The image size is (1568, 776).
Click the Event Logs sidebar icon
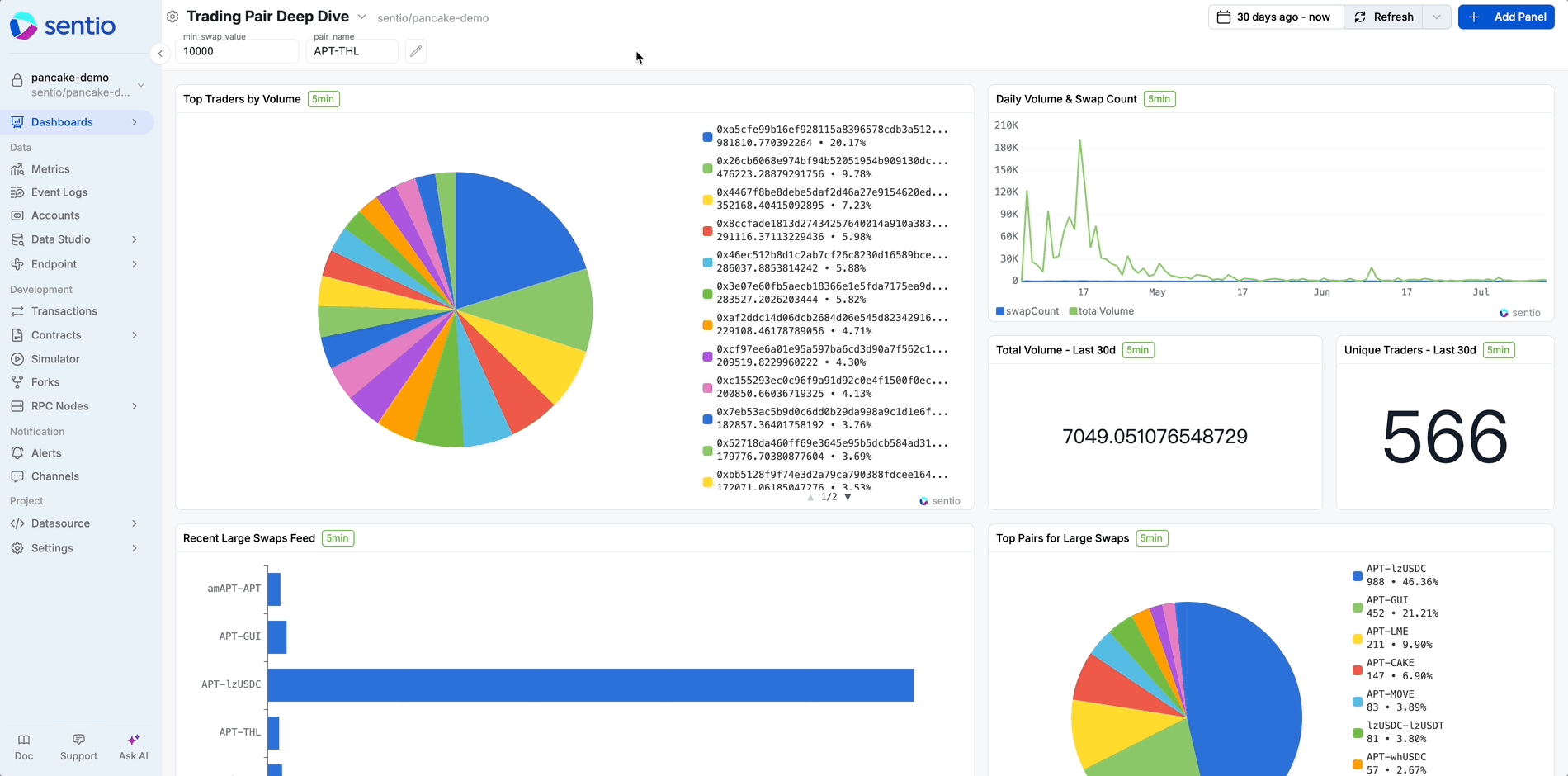(x=17, y=192)
